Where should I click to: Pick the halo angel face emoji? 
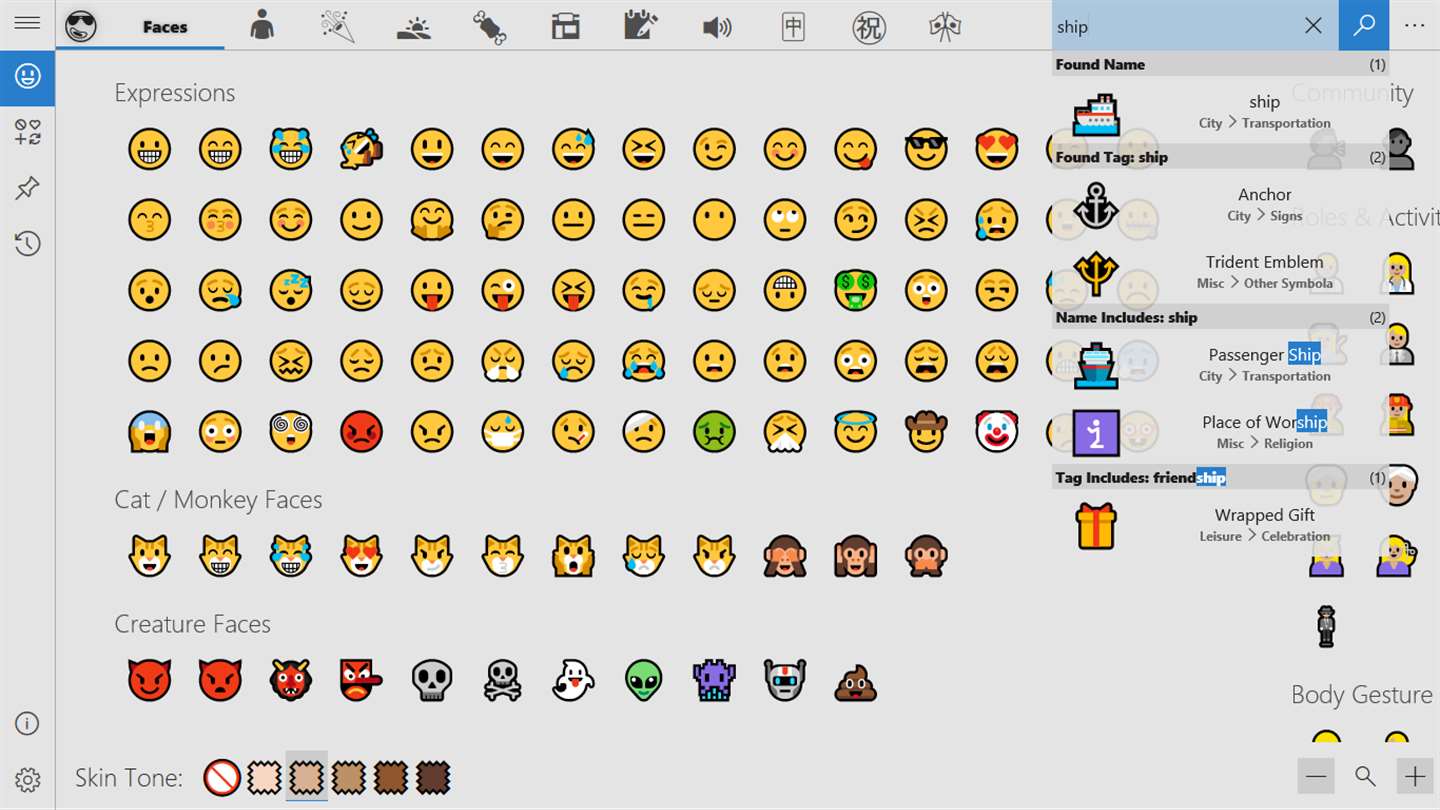pos(855,431)
